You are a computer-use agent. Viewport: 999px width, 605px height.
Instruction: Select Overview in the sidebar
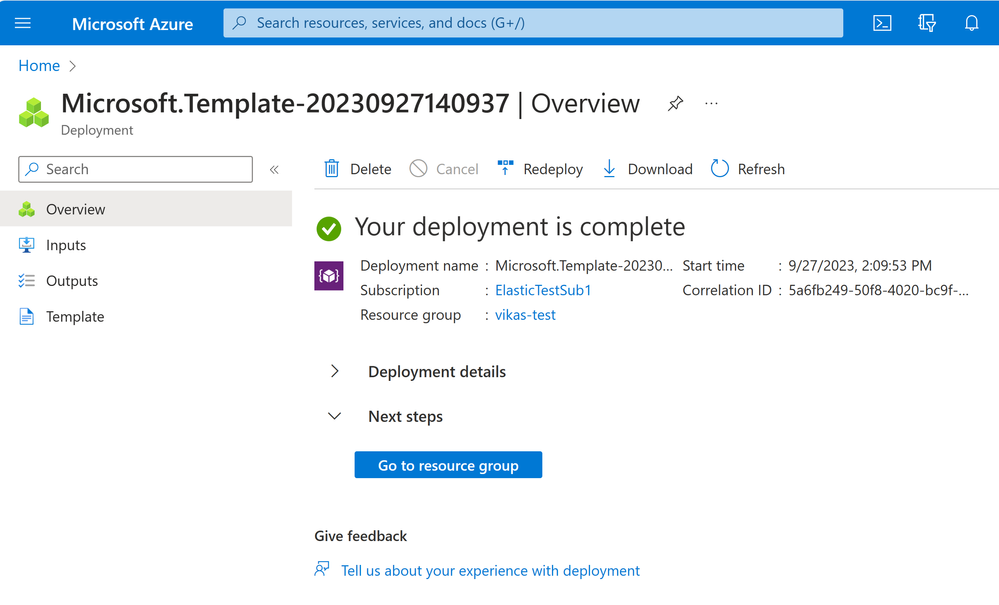pyautogui.click(x=146, y=209)
